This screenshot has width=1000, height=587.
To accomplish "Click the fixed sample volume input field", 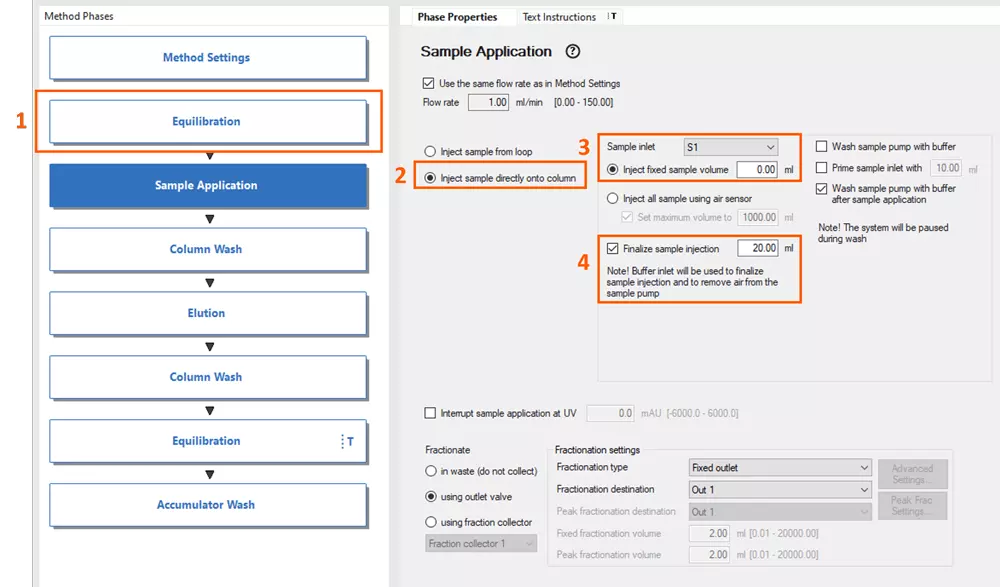I will click(x=757, y=170).
